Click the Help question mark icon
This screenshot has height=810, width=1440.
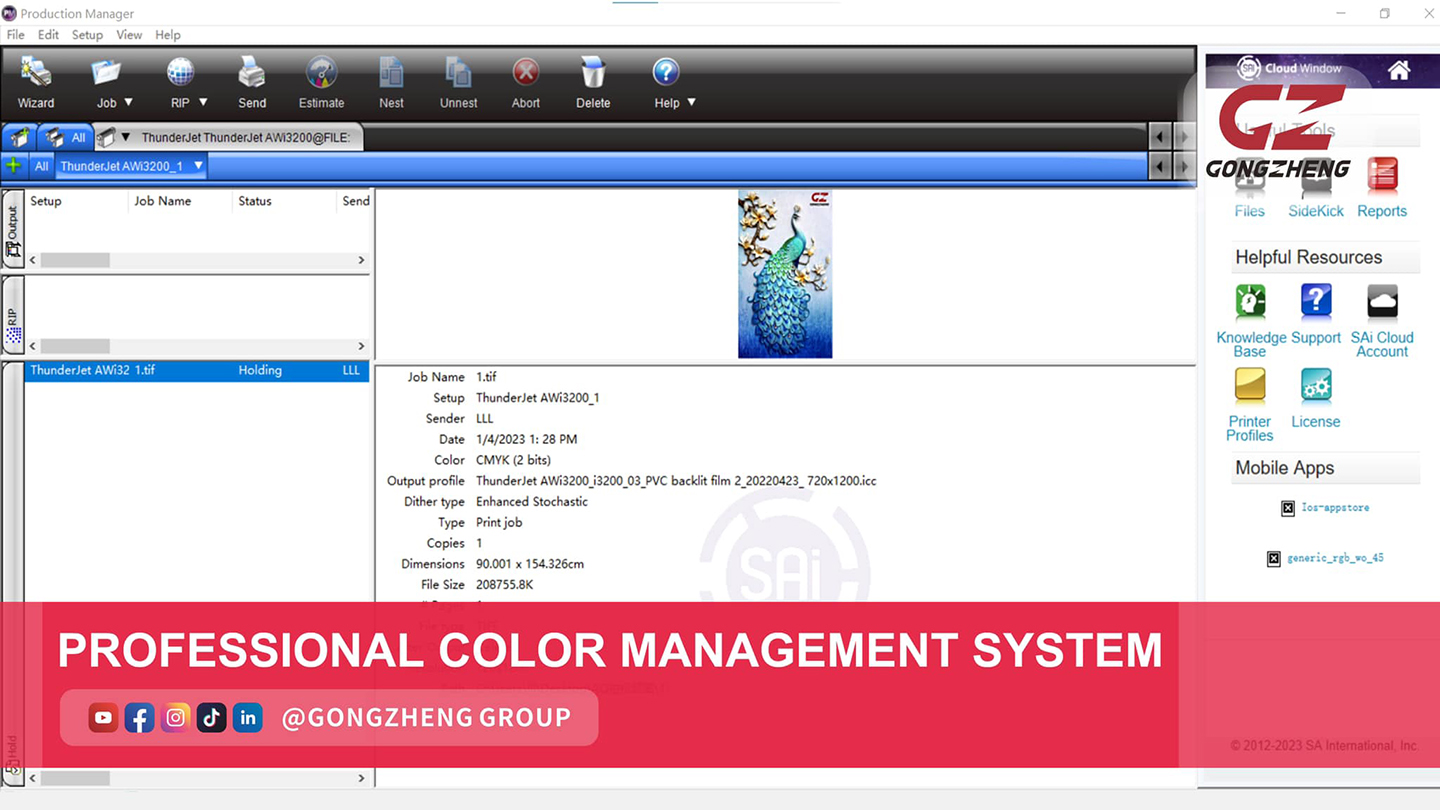click(666, 73)
